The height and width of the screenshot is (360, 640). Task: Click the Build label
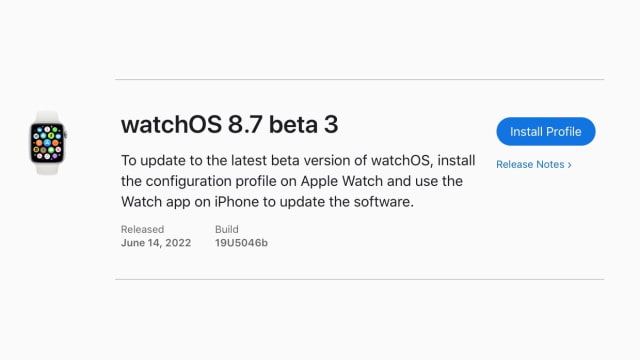[x=227, y=229]
